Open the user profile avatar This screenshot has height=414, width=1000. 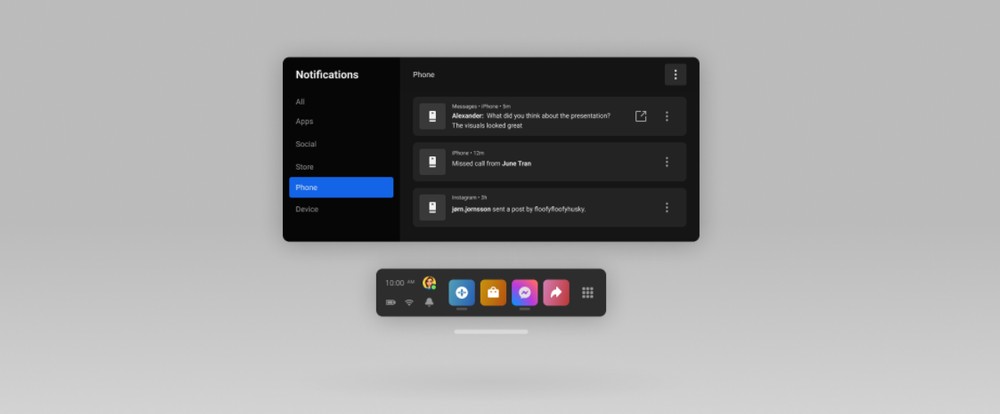pyautogui.click(x=429, y=283)
